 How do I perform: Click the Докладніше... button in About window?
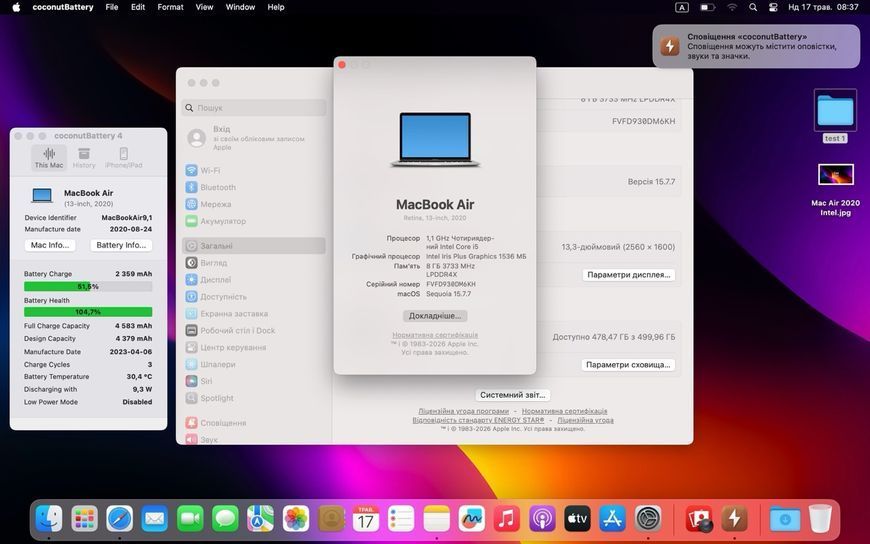[435, 316]
